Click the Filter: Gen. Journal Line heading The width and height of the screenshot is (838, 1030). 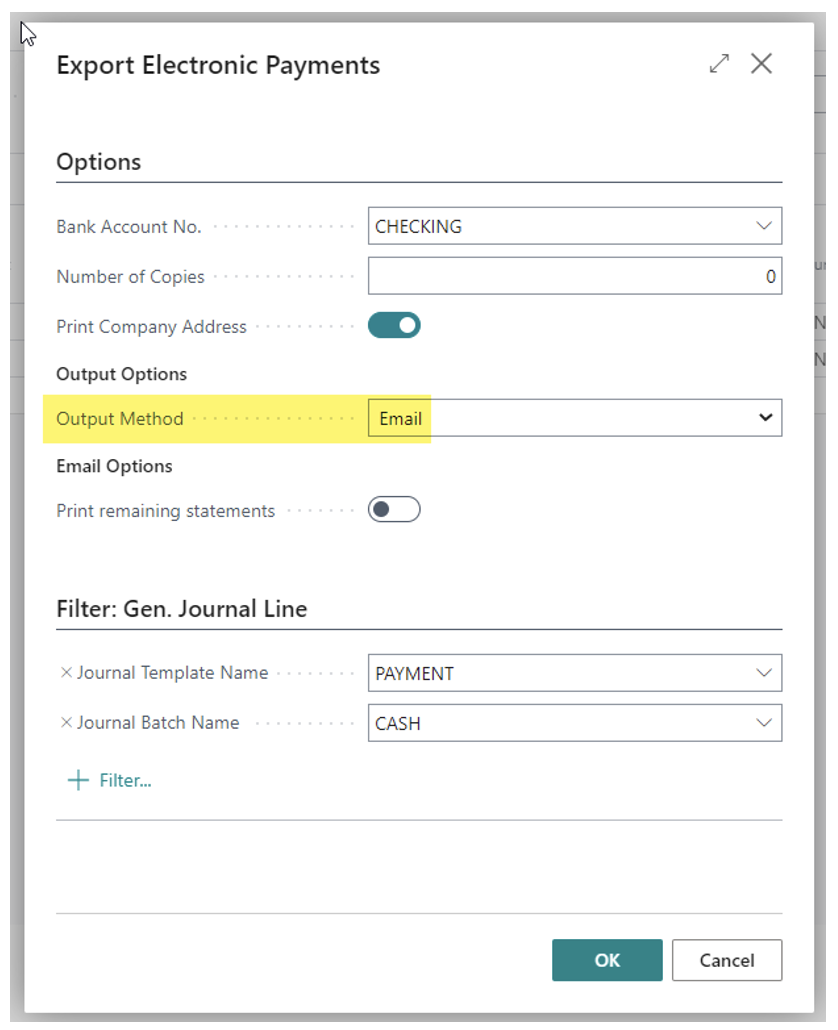pos(181,608)
